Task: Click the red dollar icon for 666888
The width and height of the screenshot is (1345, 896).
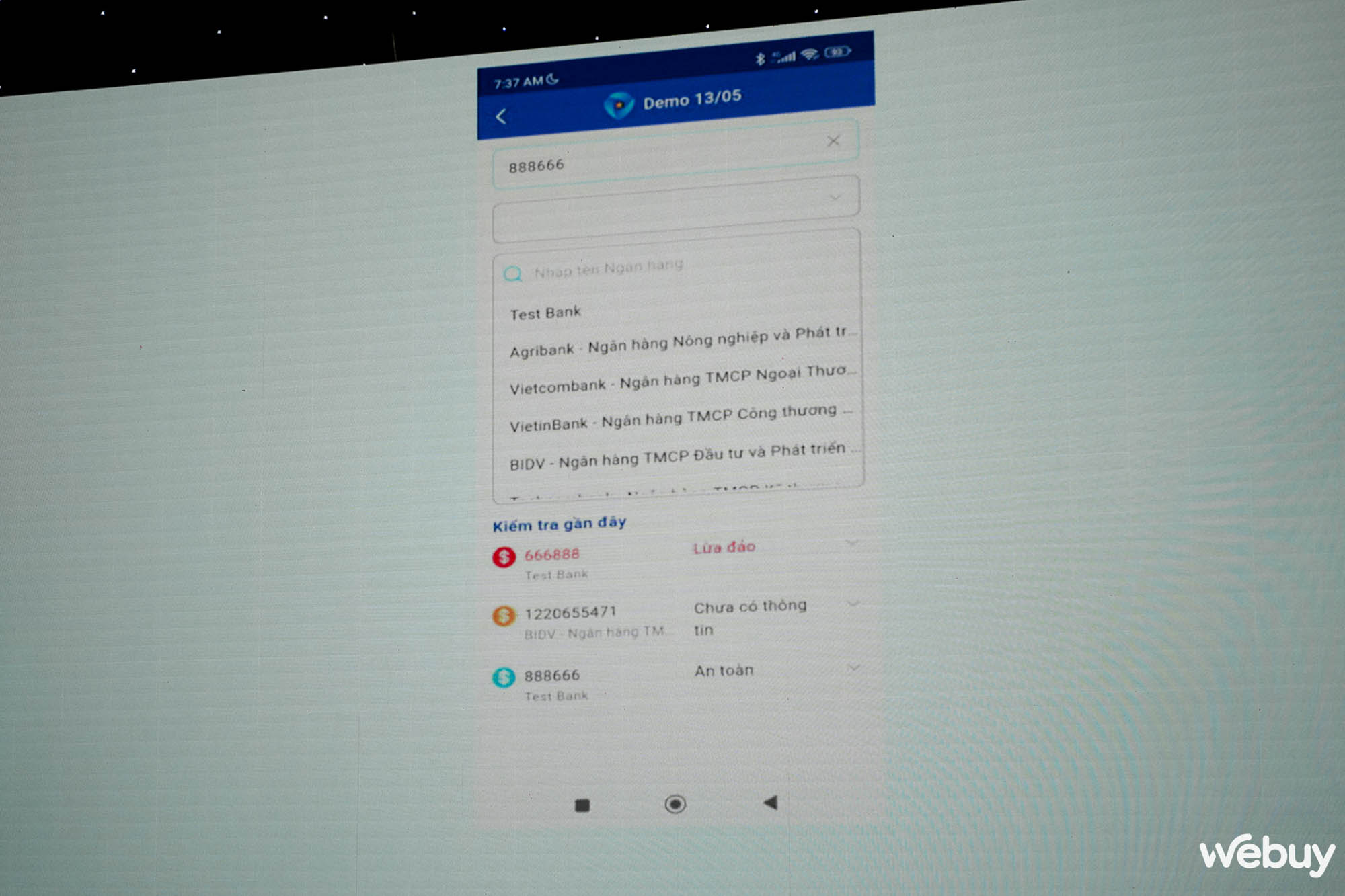Action: click(504, 557)
